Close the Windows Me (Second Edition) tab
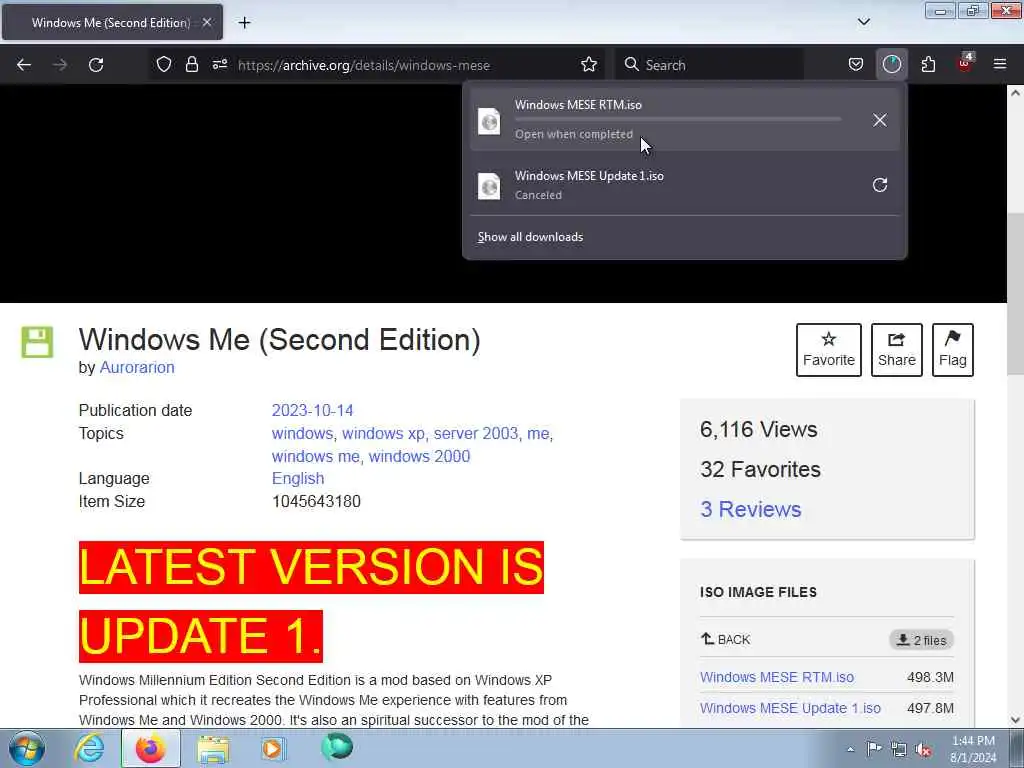Viewport: 1024px width, 768px height. 207,22
